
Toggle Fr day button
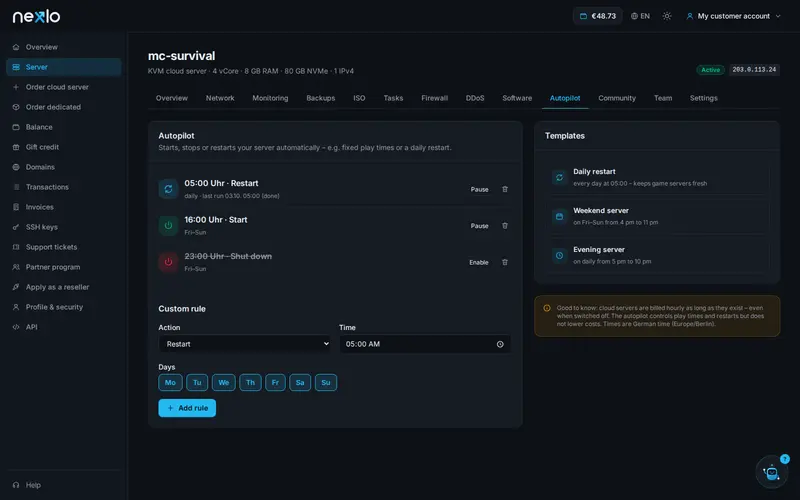click(275, 383)
